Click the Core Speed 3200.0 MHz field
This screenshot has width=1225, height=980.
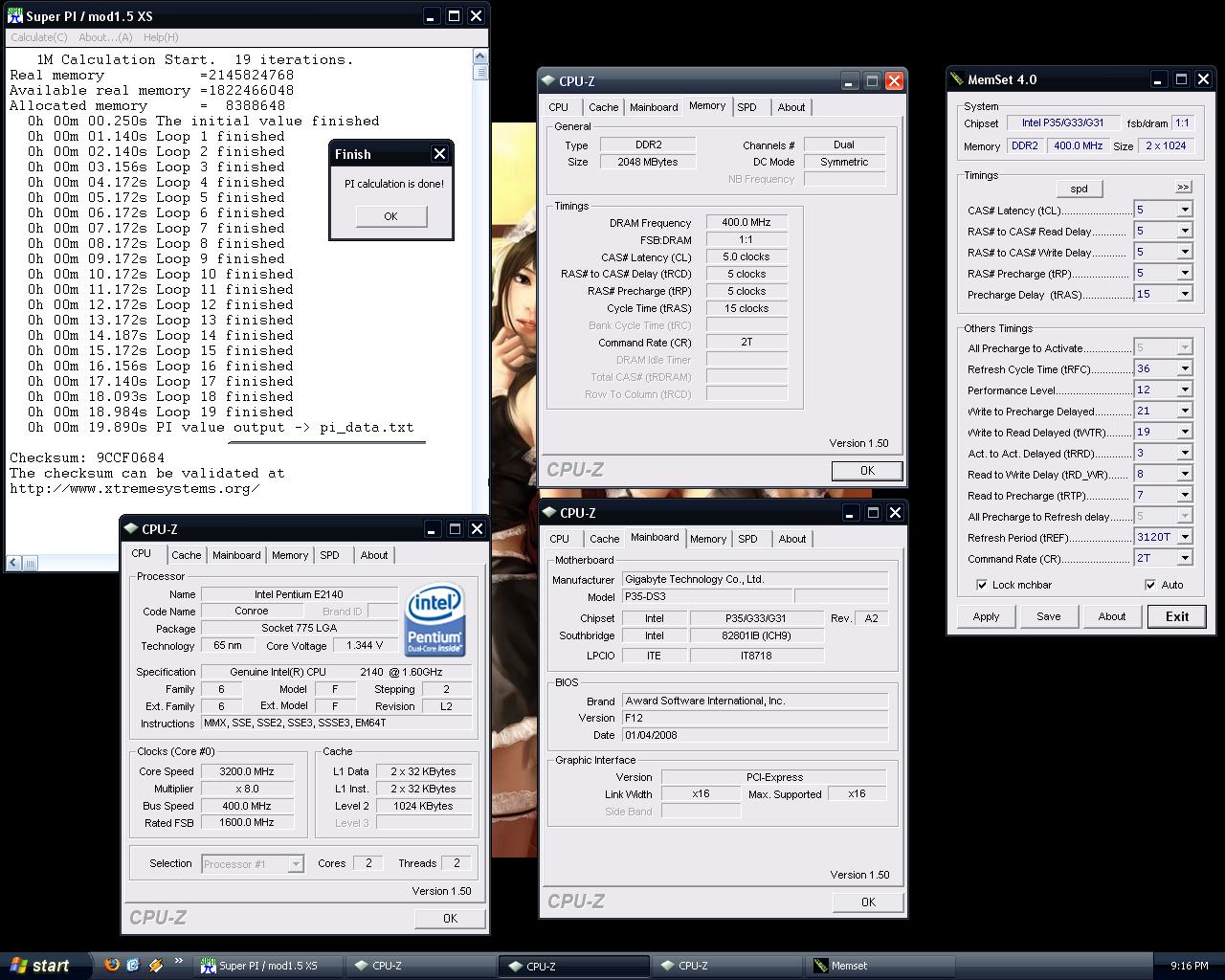(247, 771)
